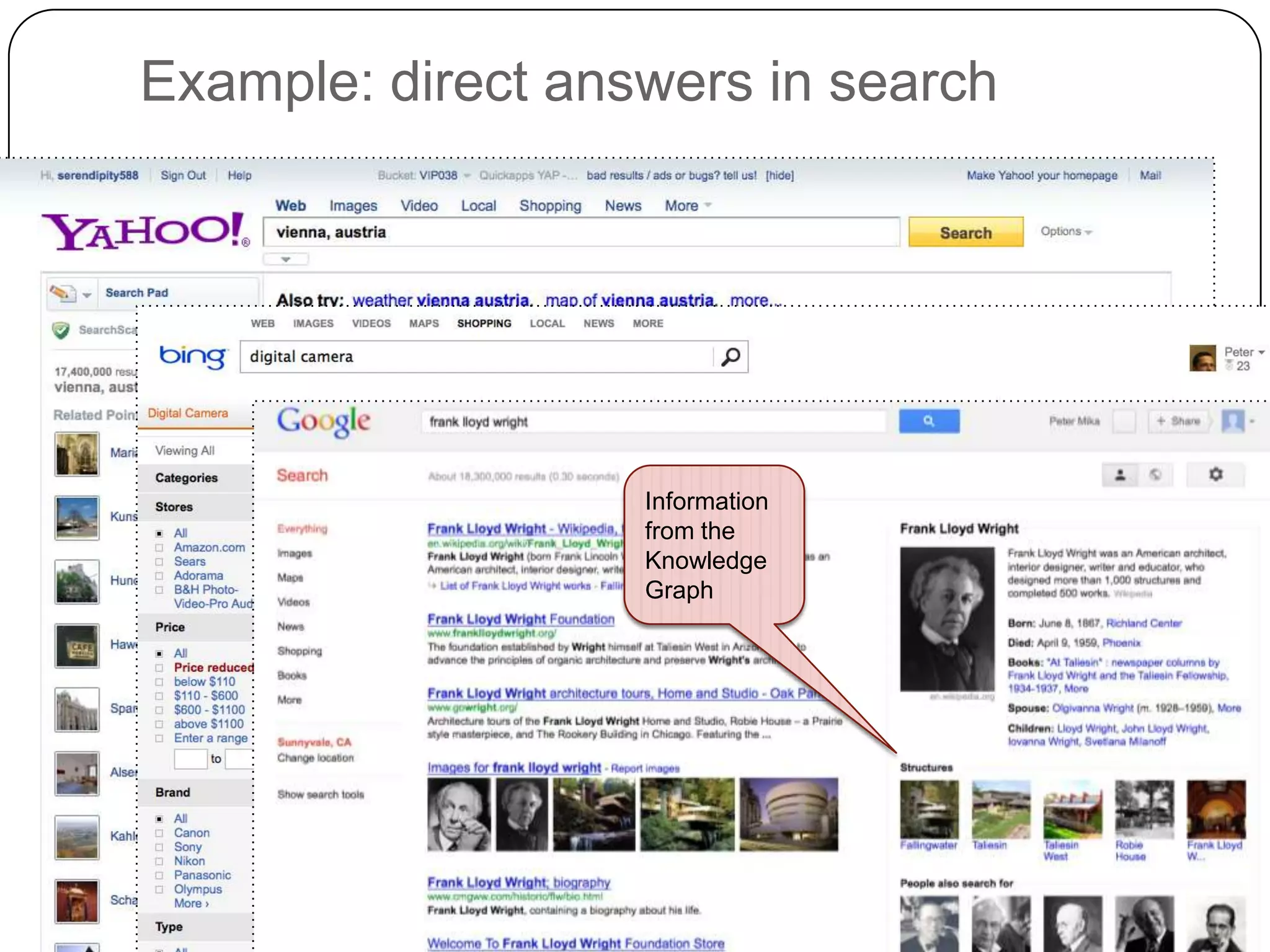This screenshot has width=1270, height=952.
Task: Open Yahoo Options dropdown
Action: click(x=1066, y=231)
